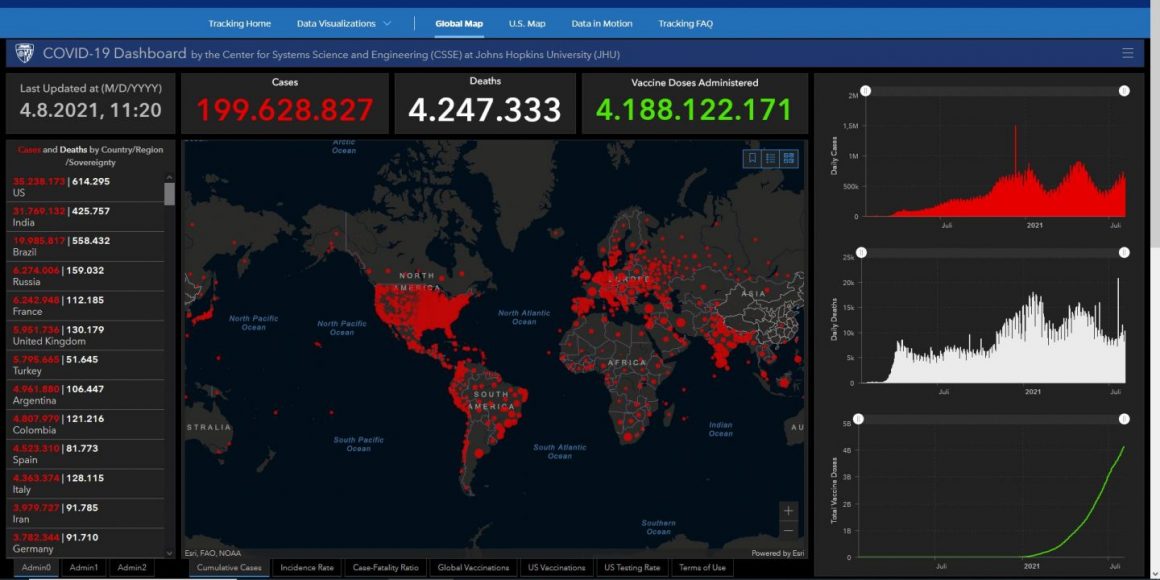Select the Cumulative Cases map tab

coord(229,567)
